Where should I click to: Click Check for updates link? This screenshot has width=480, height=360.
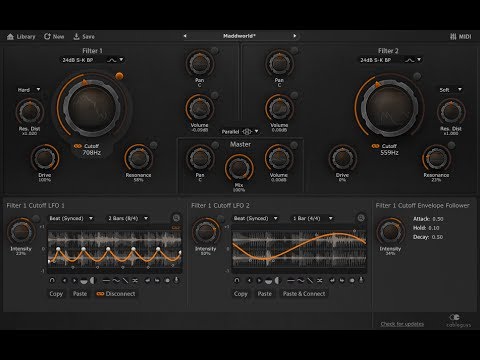click(402, 324)
